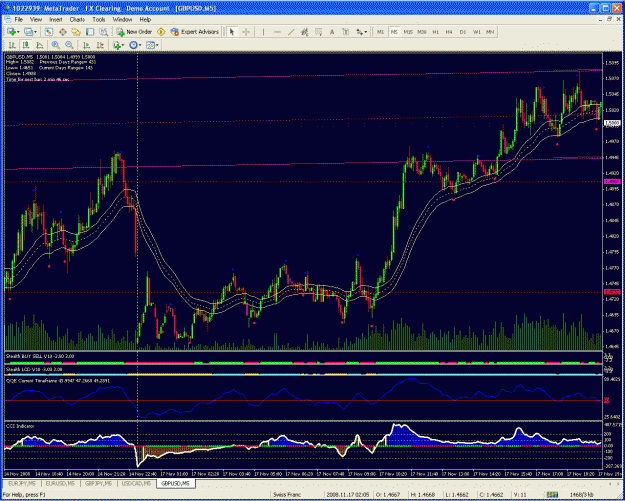The image size is (625, 501).
Task: Zoom out on the chart
Action: 69,45
